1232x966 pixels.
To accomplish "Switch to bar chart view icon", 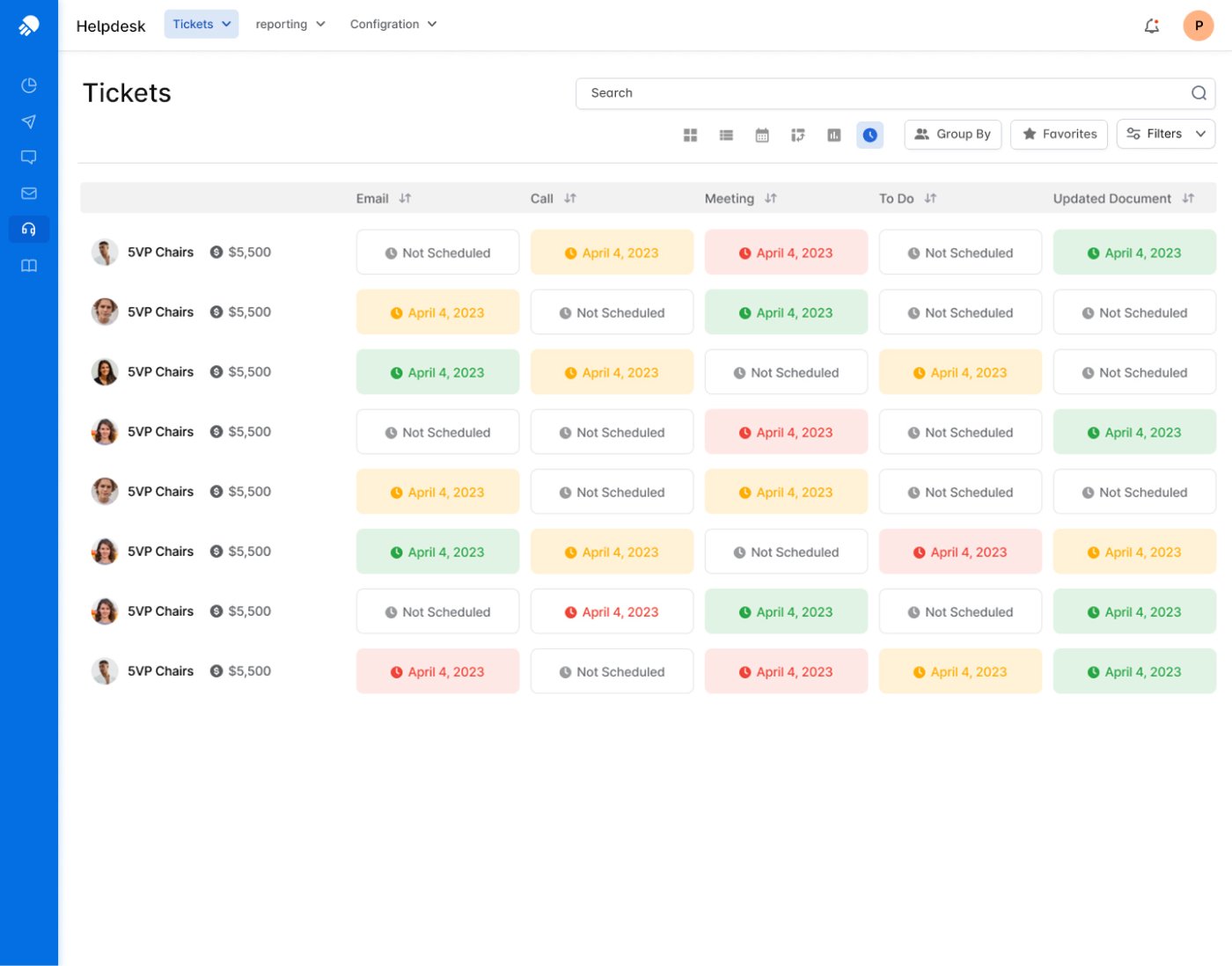I will [833, 135].
